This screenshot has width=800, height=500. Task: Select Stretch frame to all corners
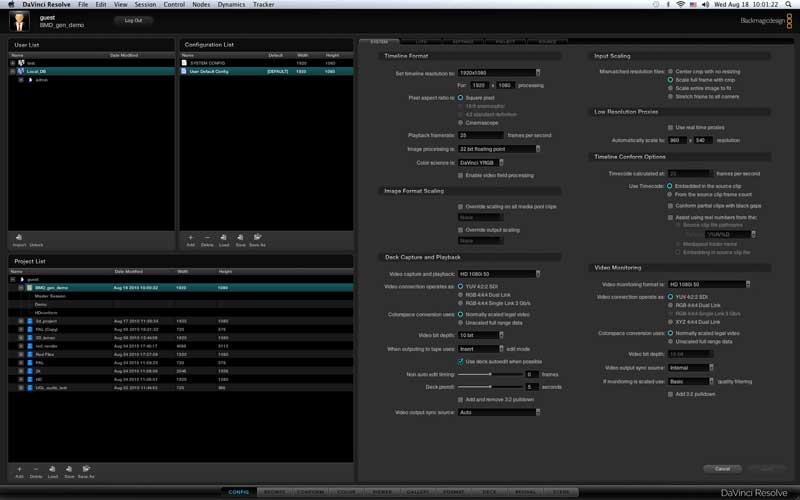670,96
